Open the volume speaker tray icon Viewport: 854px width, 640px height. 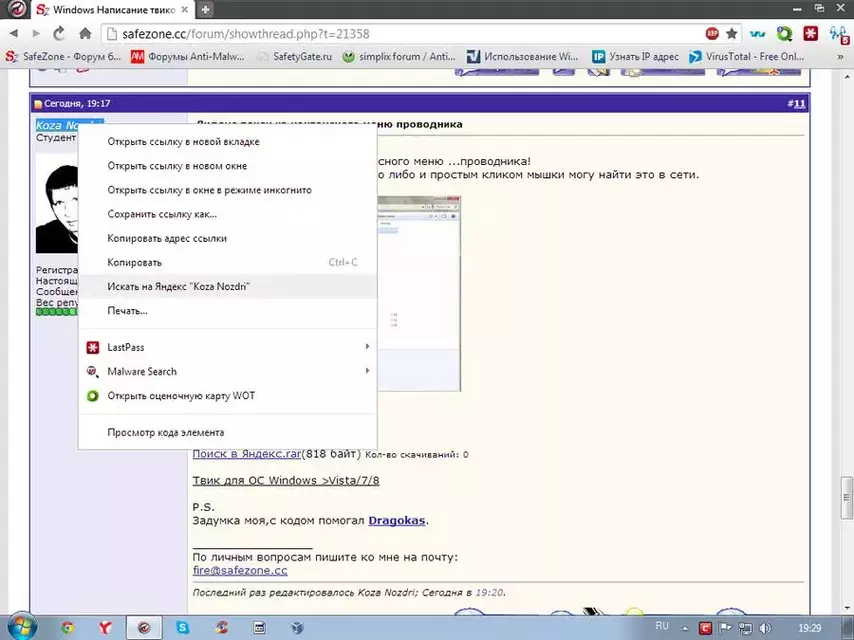(x=765, y=629)
